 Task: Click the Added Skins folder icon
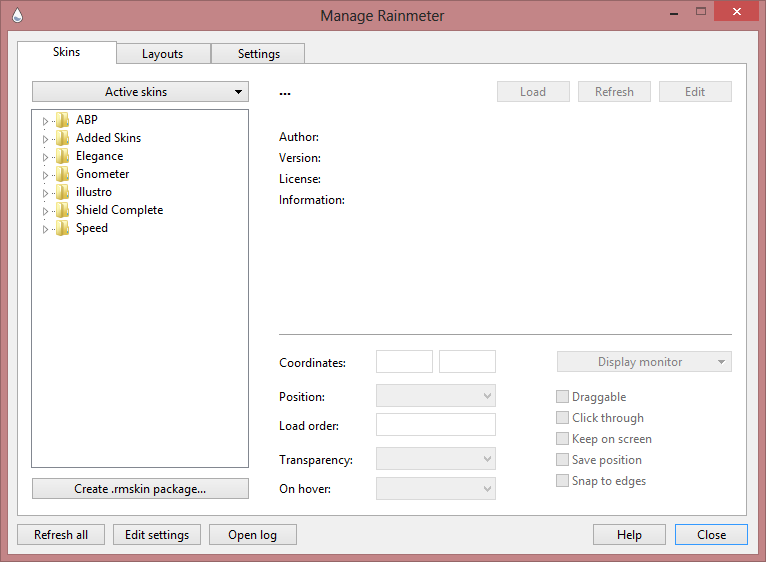(62, 138)
